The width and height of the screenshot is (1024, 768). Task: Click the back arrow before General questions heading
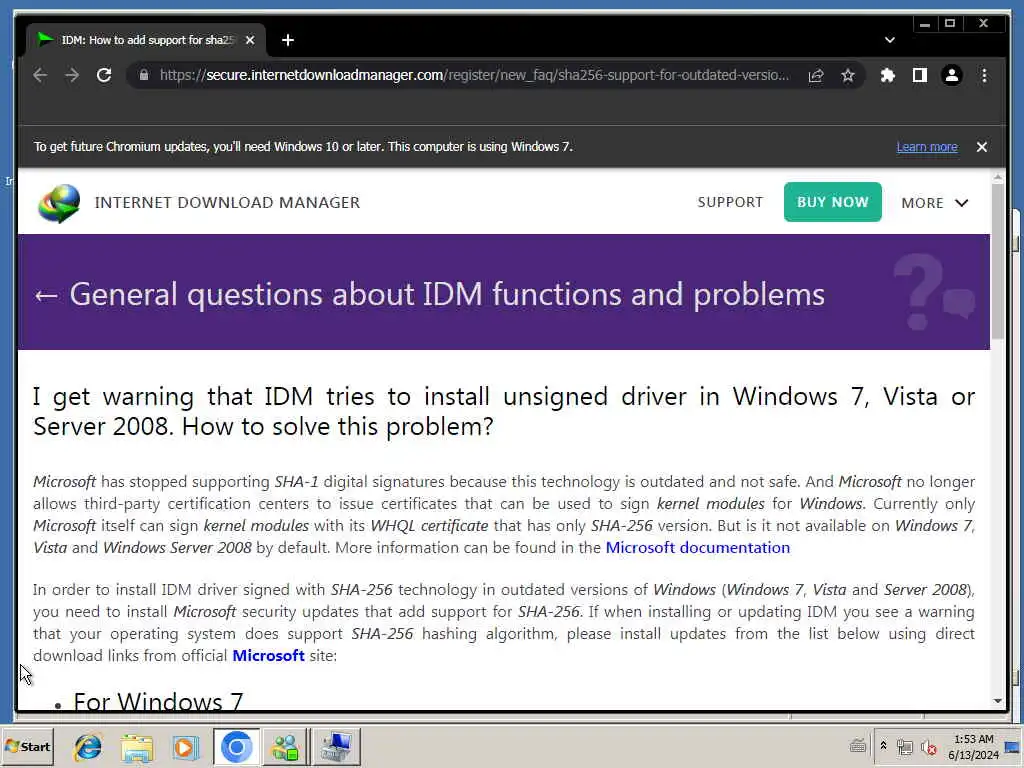(46, 295)
